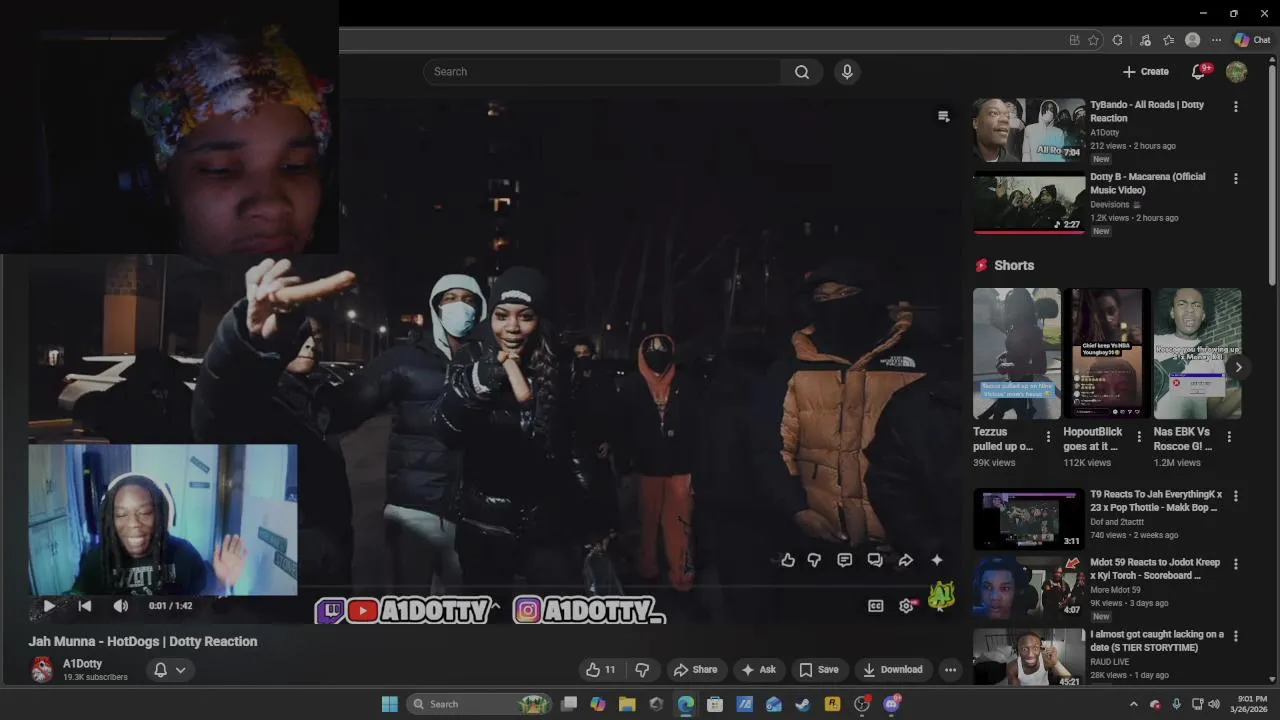
Task: Toggle closed captions with the CC button
Action: point(876,606)
